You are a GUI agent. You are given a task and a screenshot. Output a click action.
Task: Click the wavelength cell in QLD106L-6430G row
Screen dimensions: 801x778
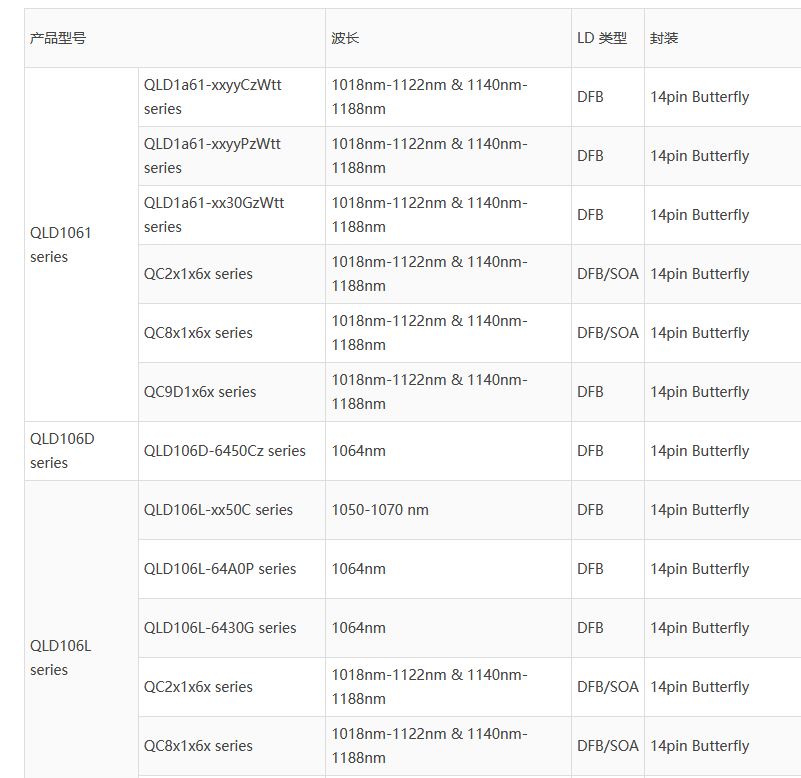pos(359,628)
